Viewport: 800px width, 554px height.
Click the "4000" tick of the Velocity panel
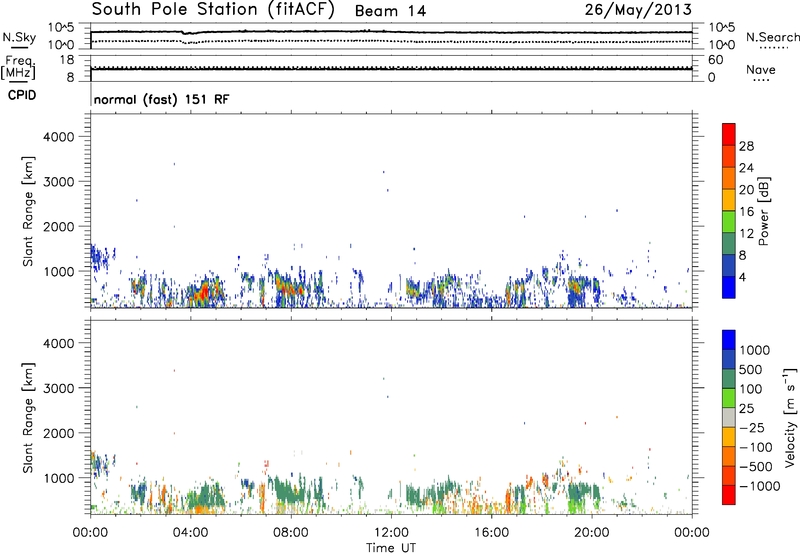coord(58,343)
